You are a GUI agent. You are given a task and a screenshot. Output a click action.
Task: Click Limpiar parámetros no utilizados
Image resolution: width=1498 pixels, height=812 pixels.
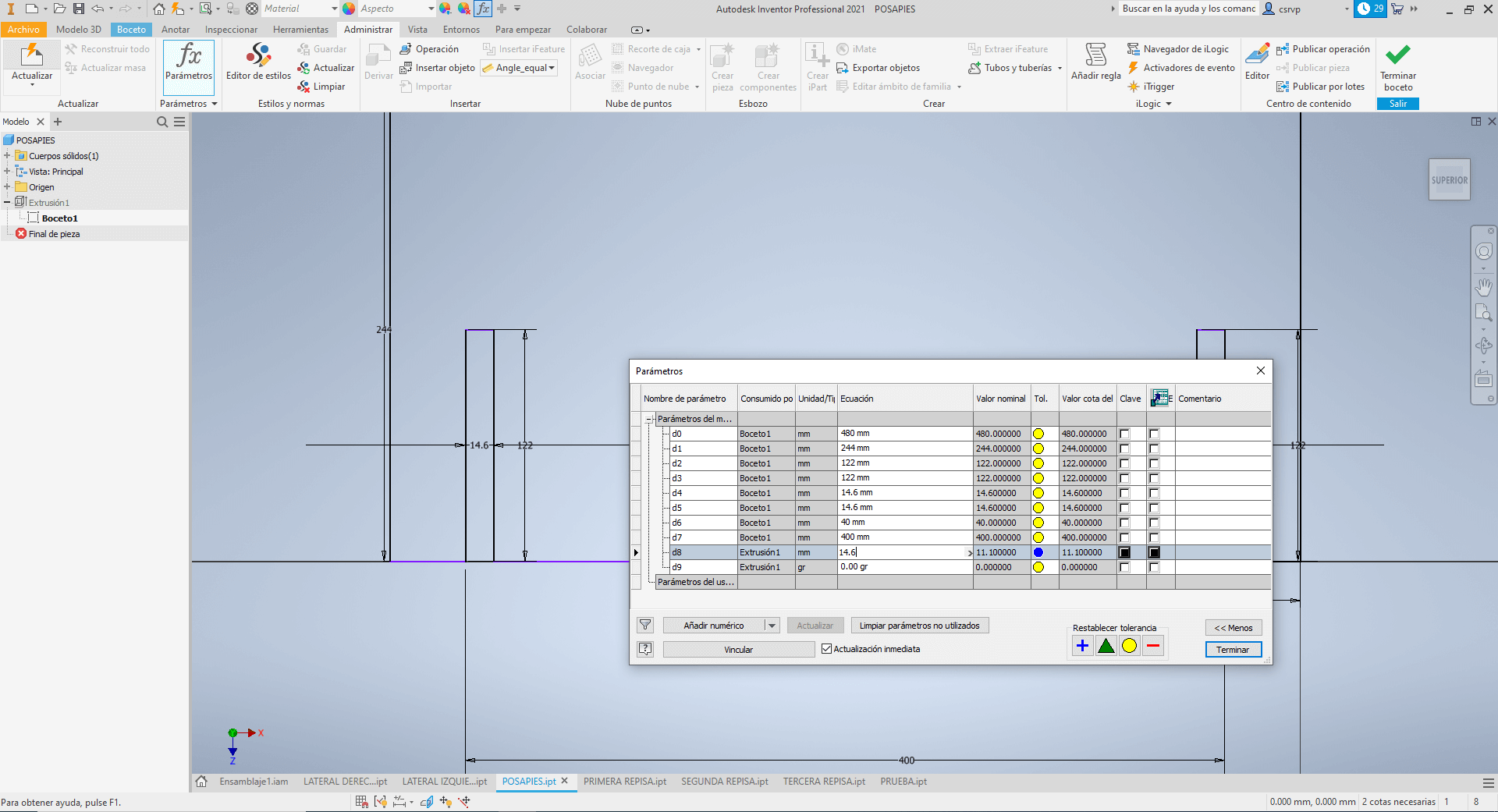pyautogui.click(x=919, y=626)
